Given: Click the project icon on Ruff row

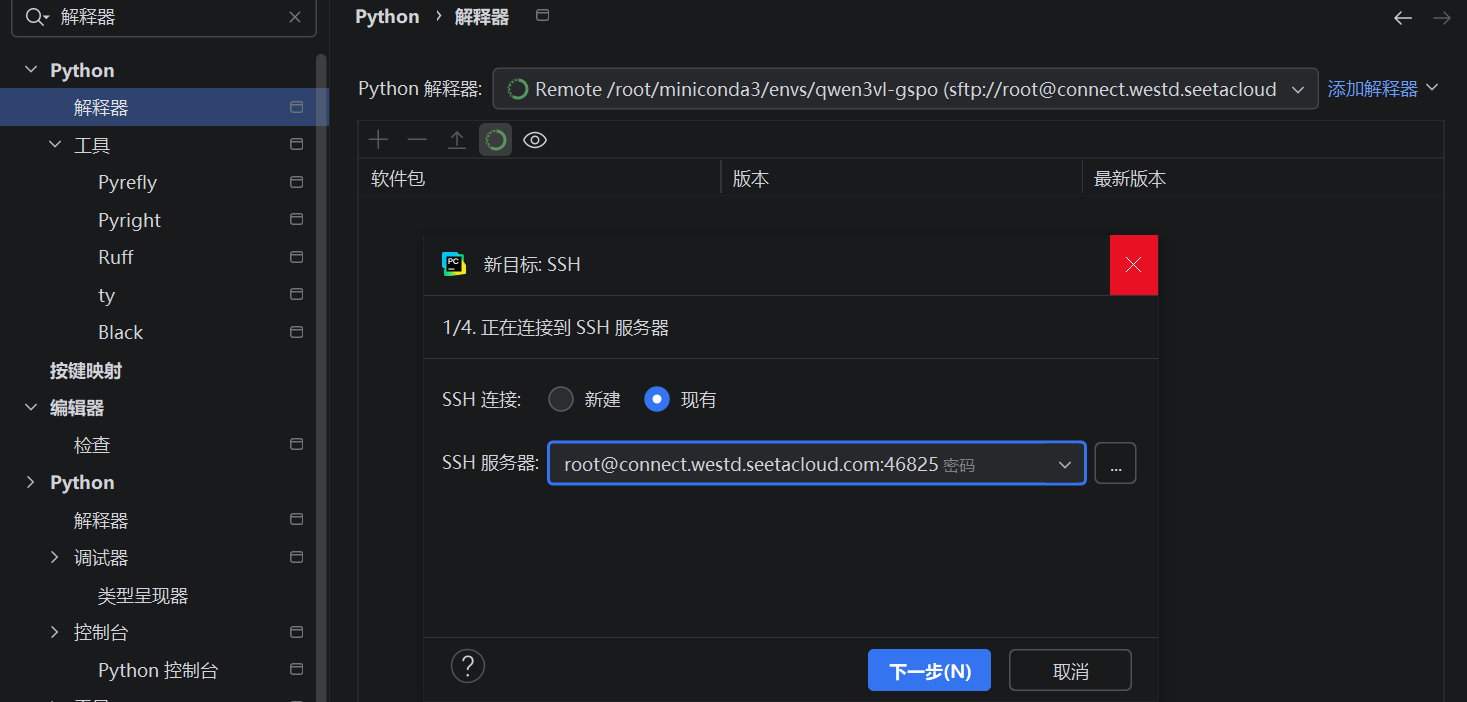Looking at the screenshot, I should pyautogui.click(x=296, y=257).
